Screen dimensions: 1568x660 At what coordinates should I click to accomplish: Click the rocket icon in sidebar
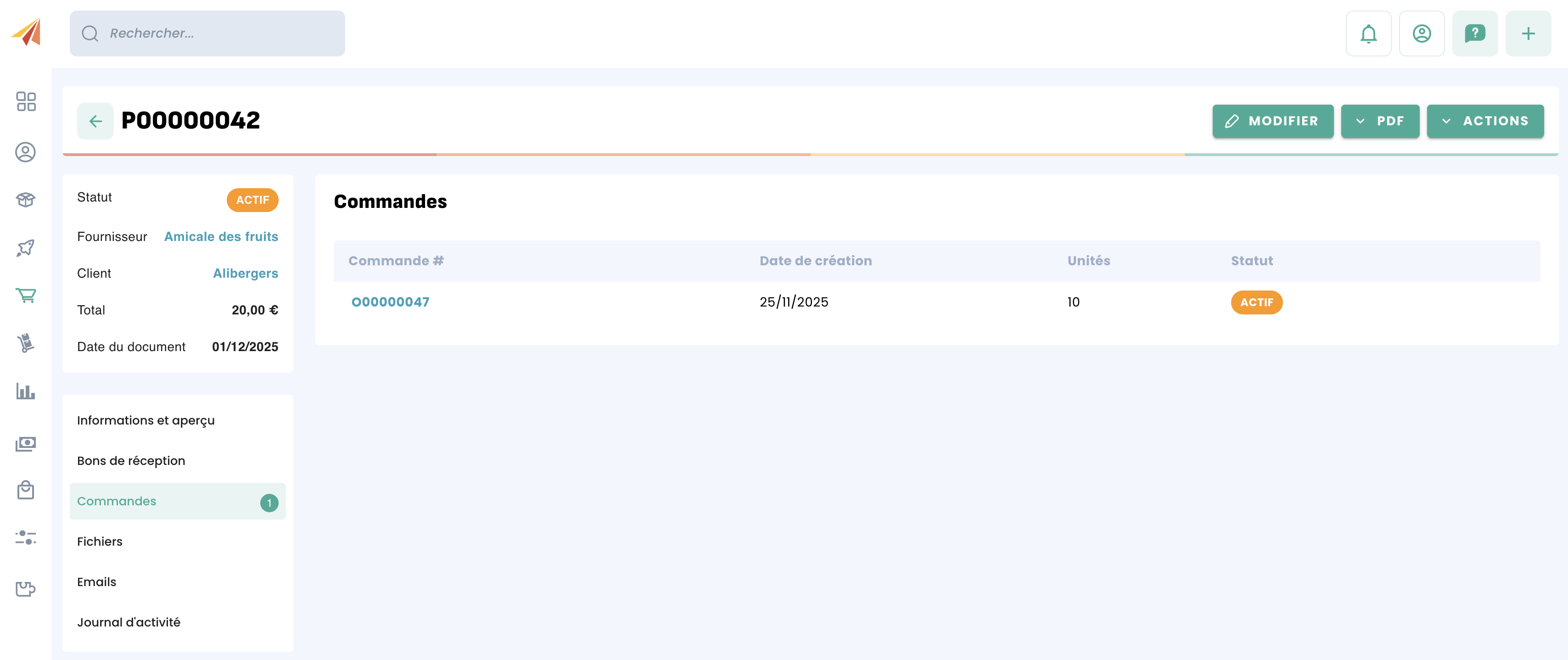point(26,247)
